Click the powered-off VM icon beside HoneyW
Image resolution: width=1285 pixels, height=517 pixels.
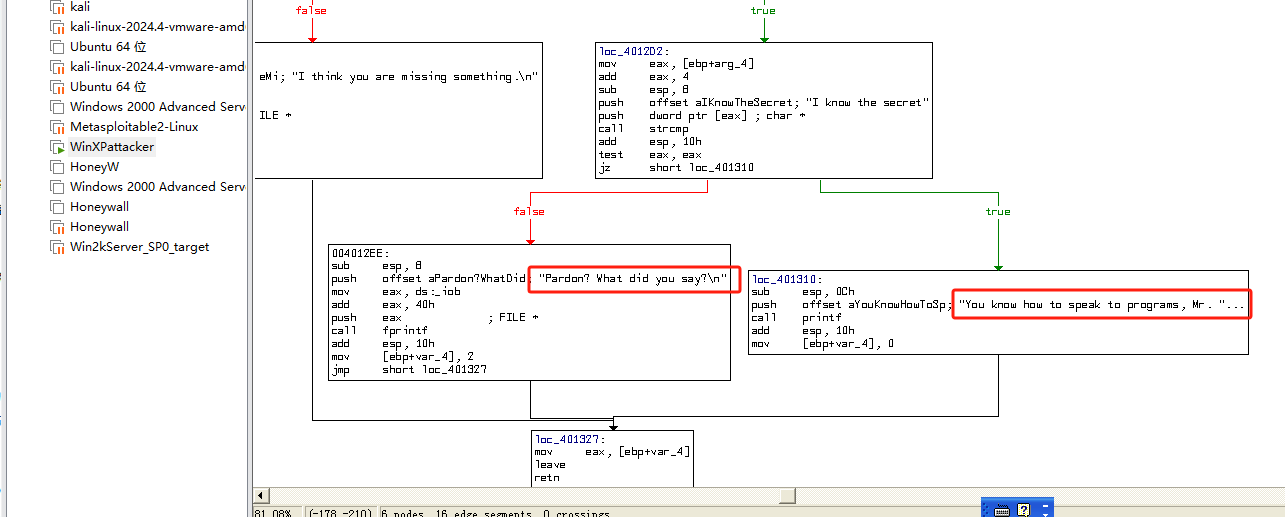click(x=58, y=167)
